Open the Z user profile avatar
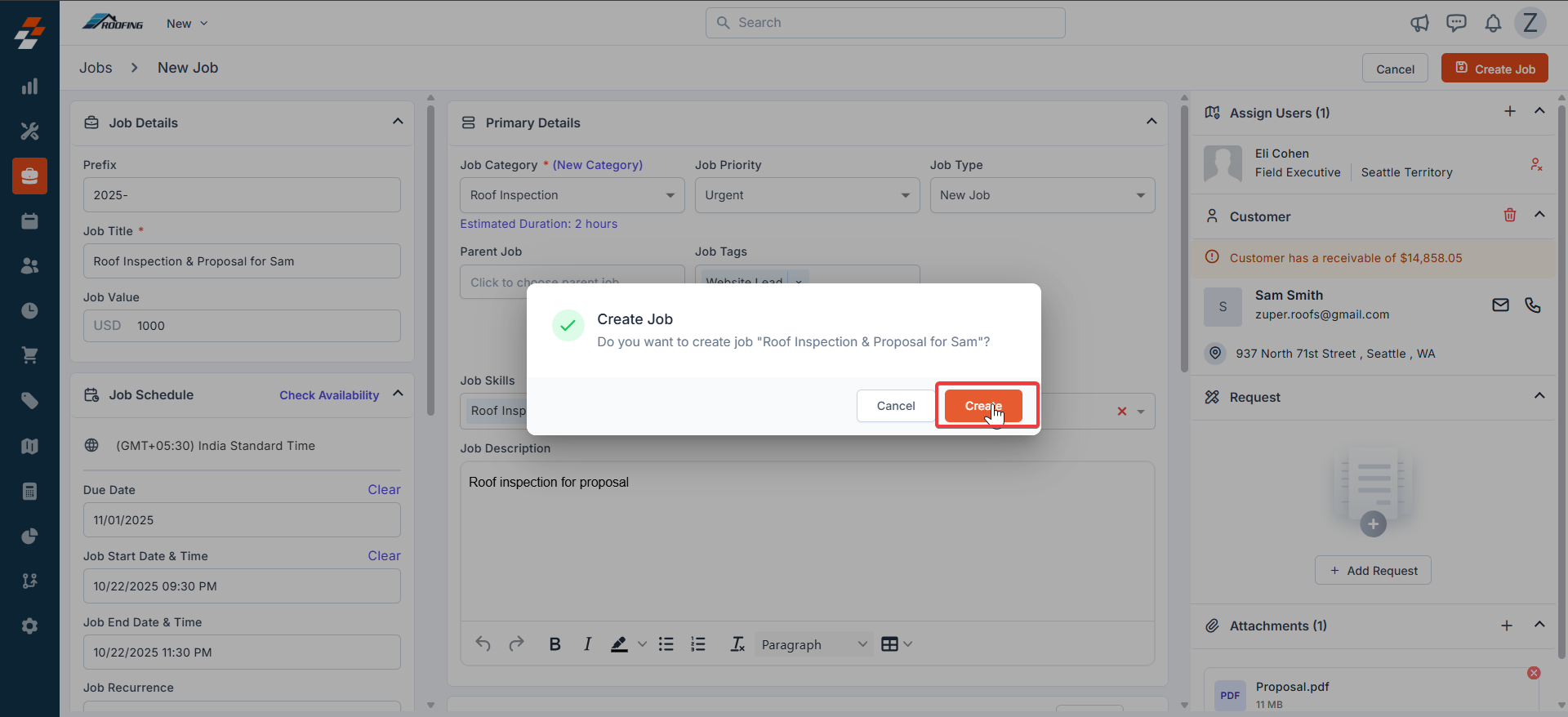Viewport: 1568px width, 717px height. tap(1530, 23)
